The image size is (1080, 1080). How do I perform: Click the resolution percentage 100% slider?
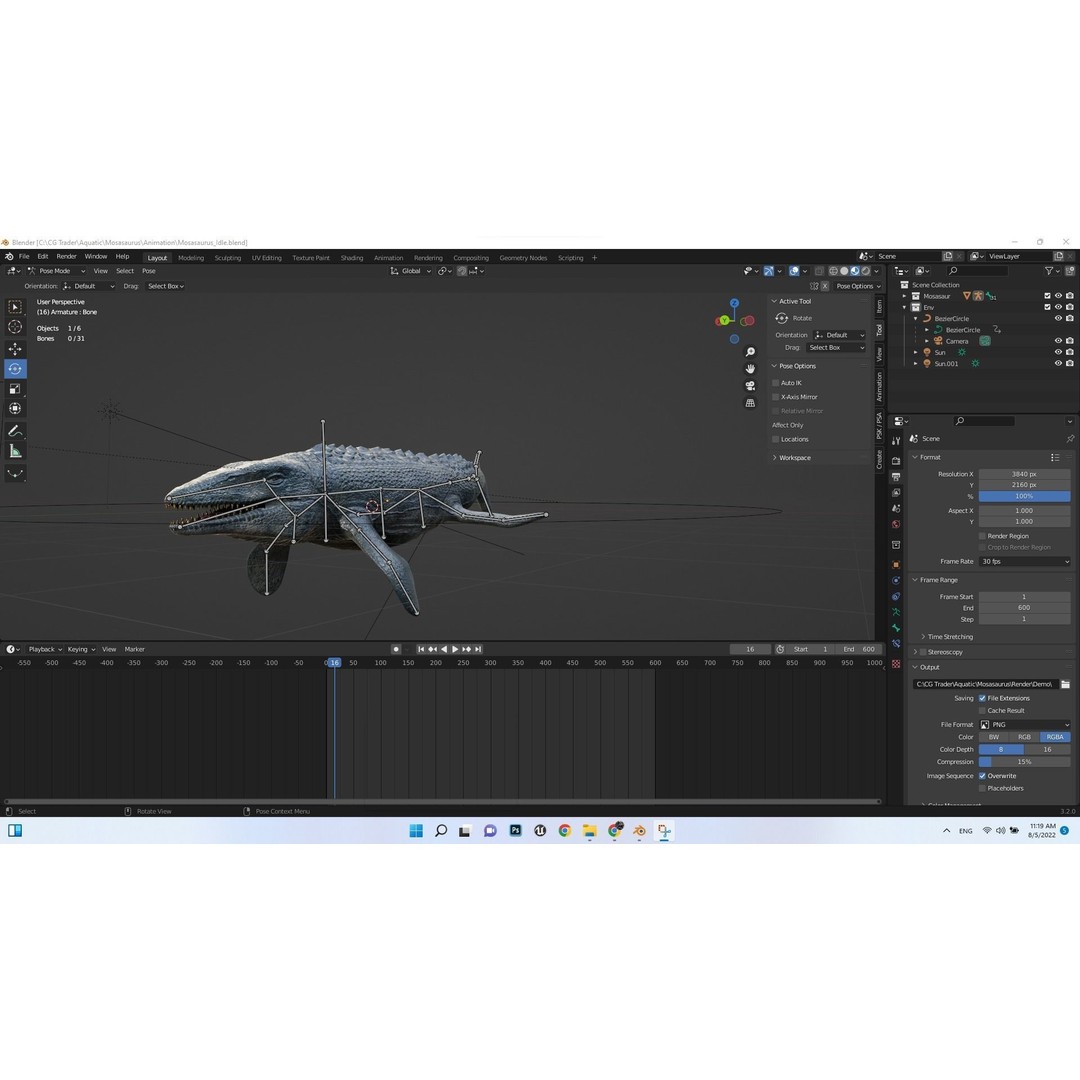(x=1025, y=497)
